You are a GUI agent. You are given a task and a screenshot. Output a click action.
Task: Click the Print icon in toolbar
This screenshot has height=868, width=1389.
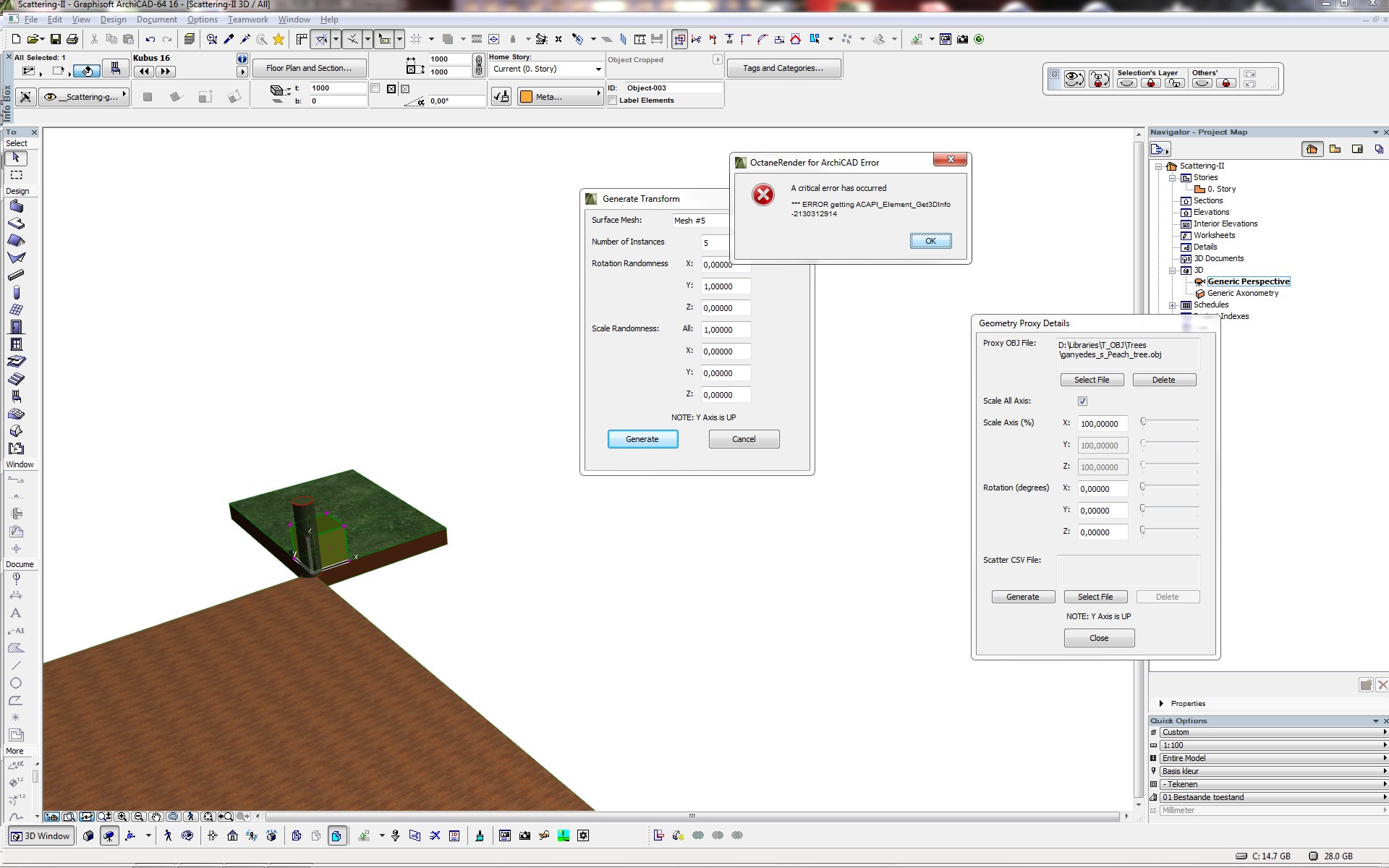(72, 39)
